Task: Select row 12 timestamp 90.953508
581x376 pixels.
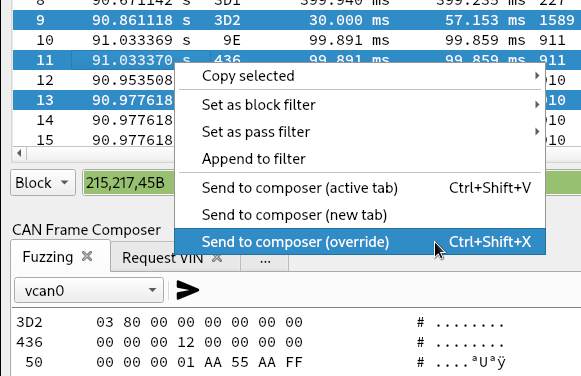Action: point(132,80)
